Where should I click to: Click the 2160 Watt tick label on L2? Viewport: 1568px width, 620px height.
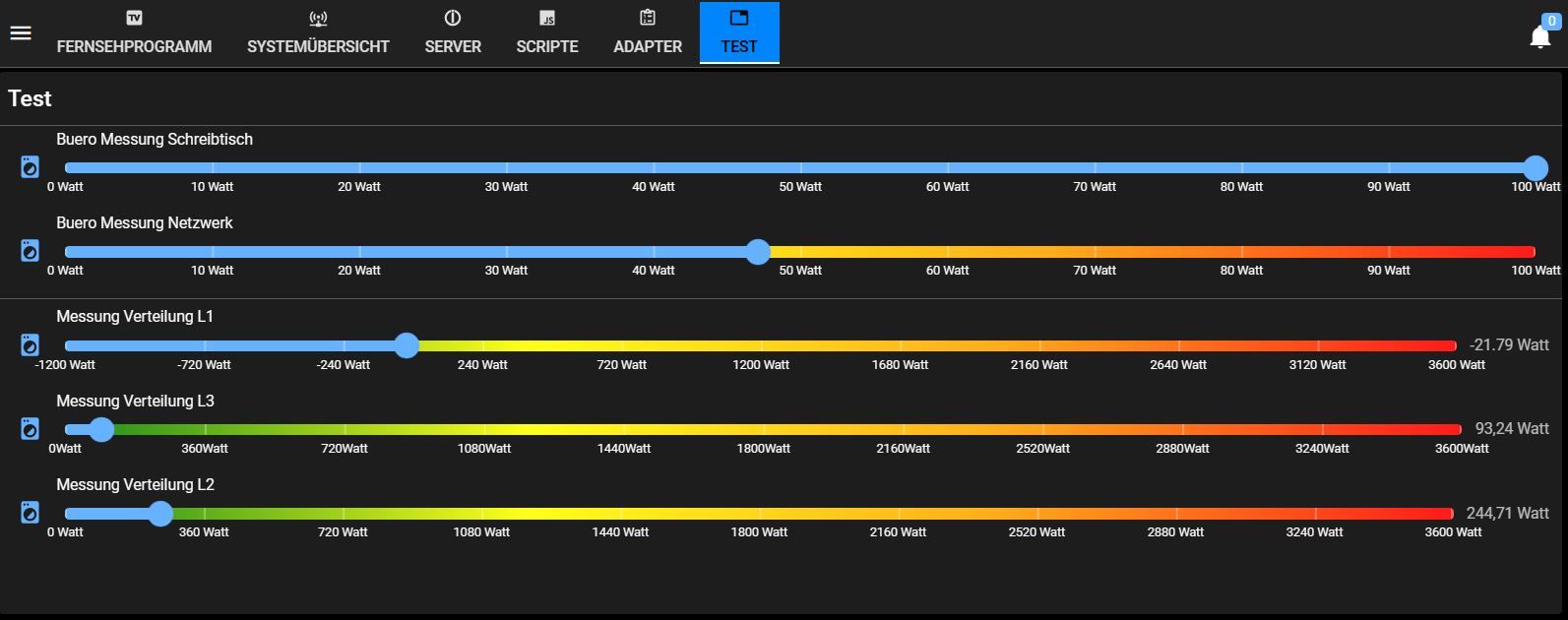(x=898, y=532)
